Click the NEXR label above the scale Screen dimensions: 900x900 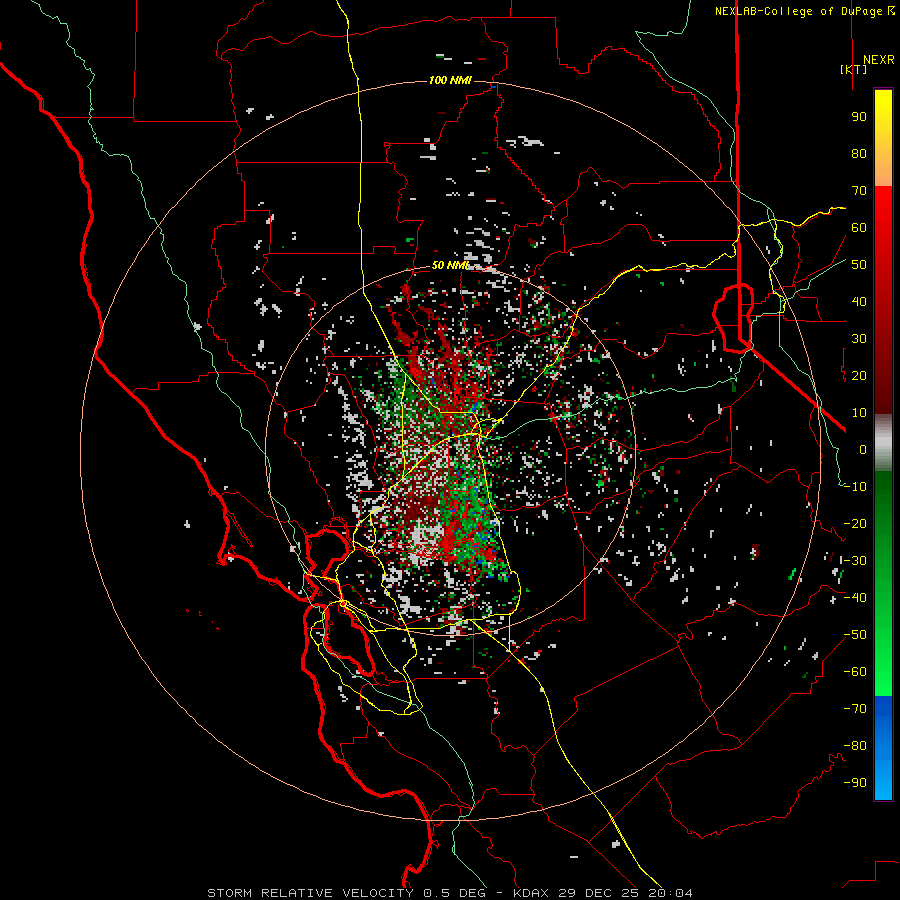878,60
